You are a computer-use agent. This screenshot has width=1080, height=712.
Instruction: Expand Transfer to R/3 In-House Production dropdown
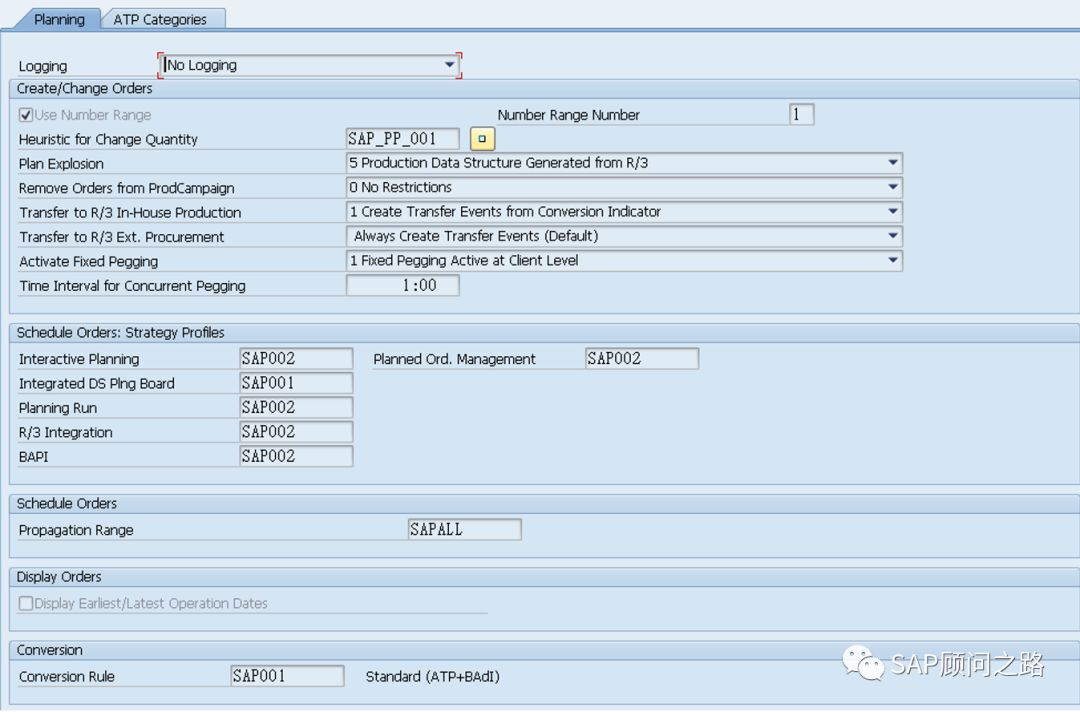click(x=892, y=212)
